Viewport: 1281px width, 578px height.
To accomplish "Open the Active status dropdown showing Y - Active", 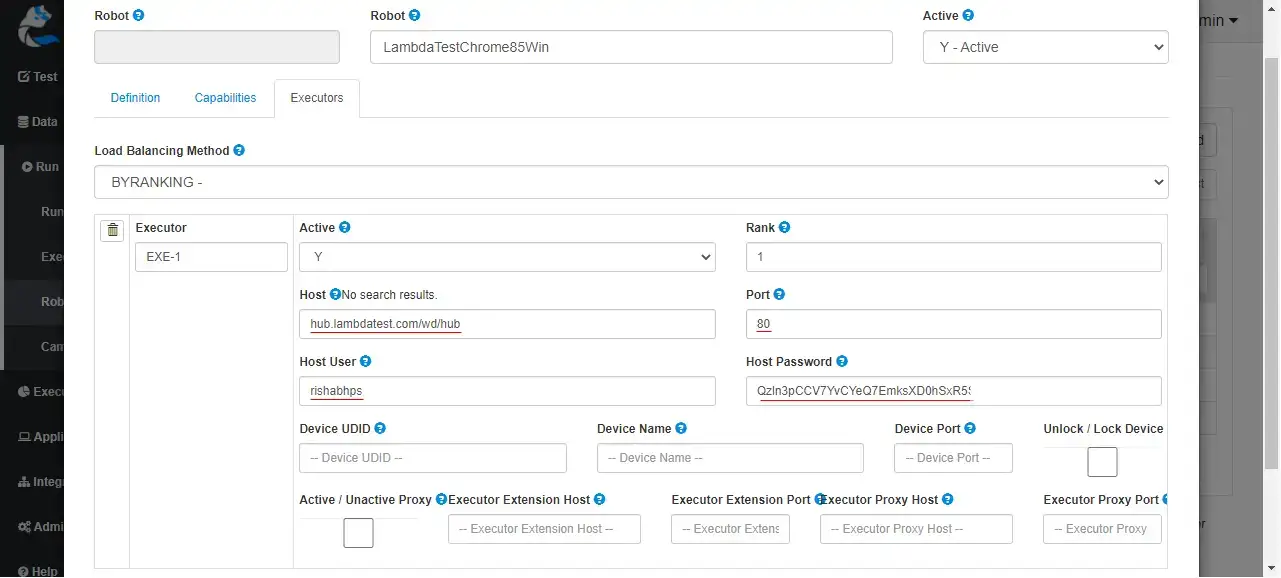I will 1045,46.
